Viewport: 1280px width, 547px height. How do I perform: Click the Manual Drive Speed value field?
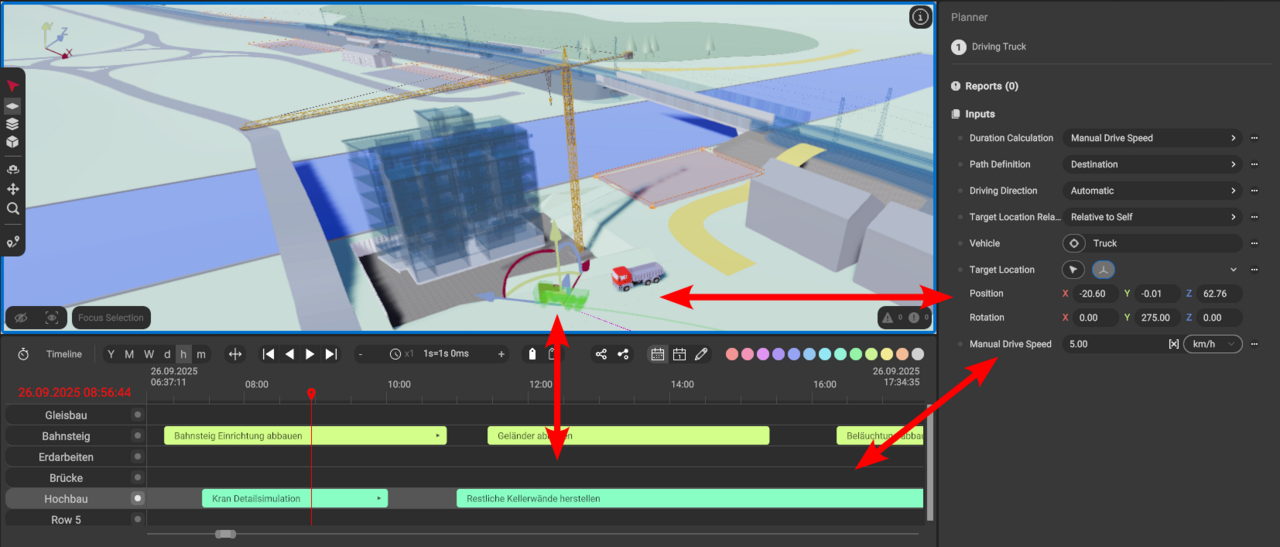pyautogui.click(x=1112, y=344)
